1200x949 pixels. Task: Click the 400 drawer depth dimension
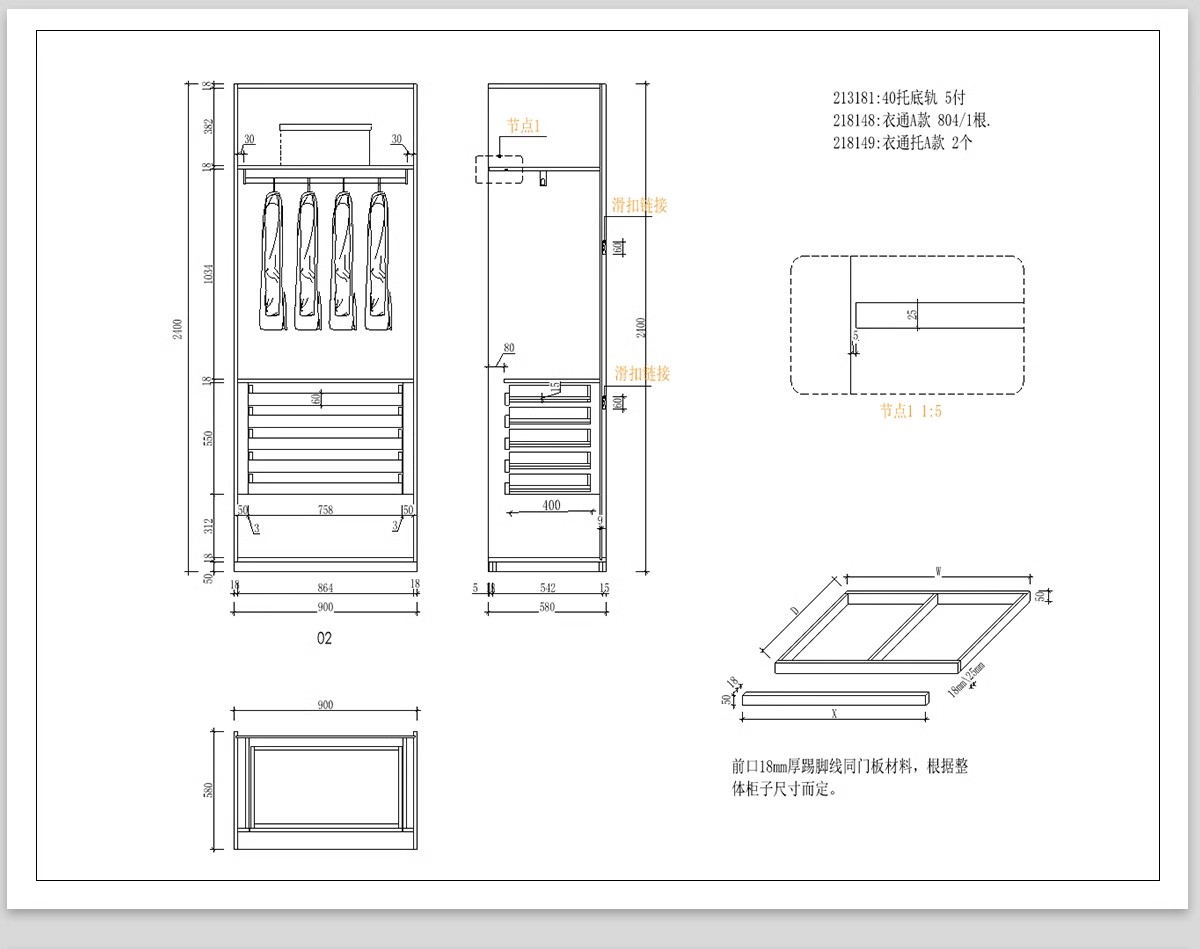click(x=551, y=506)
